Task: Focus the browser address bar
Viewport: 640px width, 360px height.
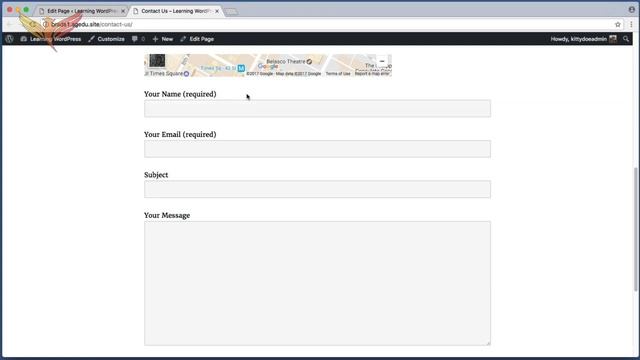Action: tap(327, 24)
